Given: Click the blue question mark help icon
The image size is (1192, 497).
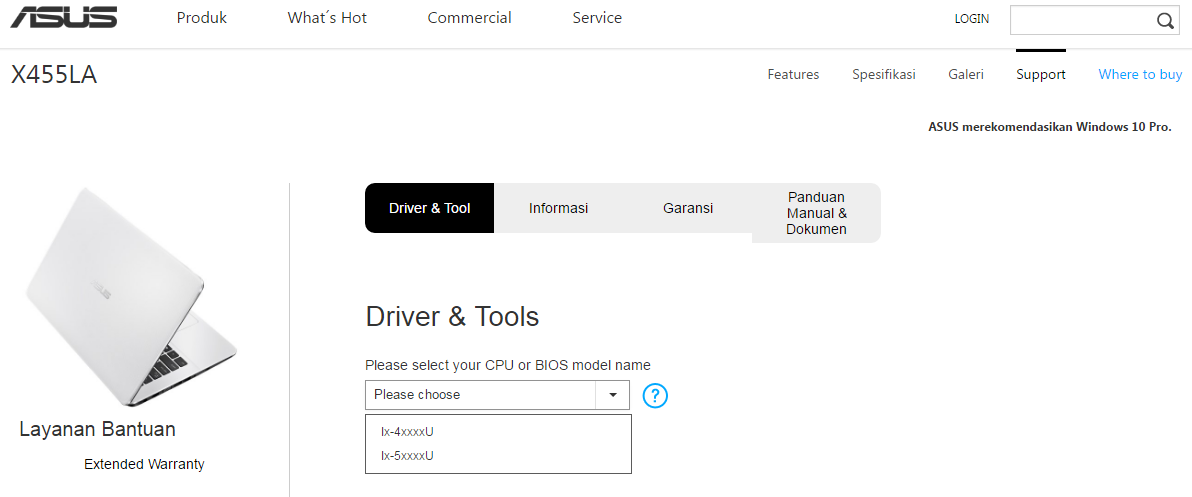Looking at the screenshot, I should pos(655,395).
